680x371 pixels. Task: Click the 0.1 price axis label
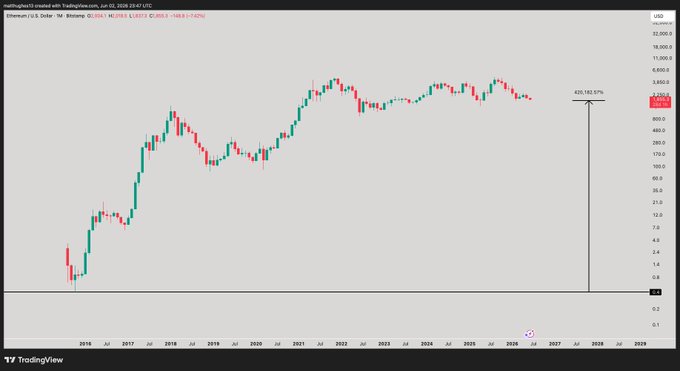656,325
